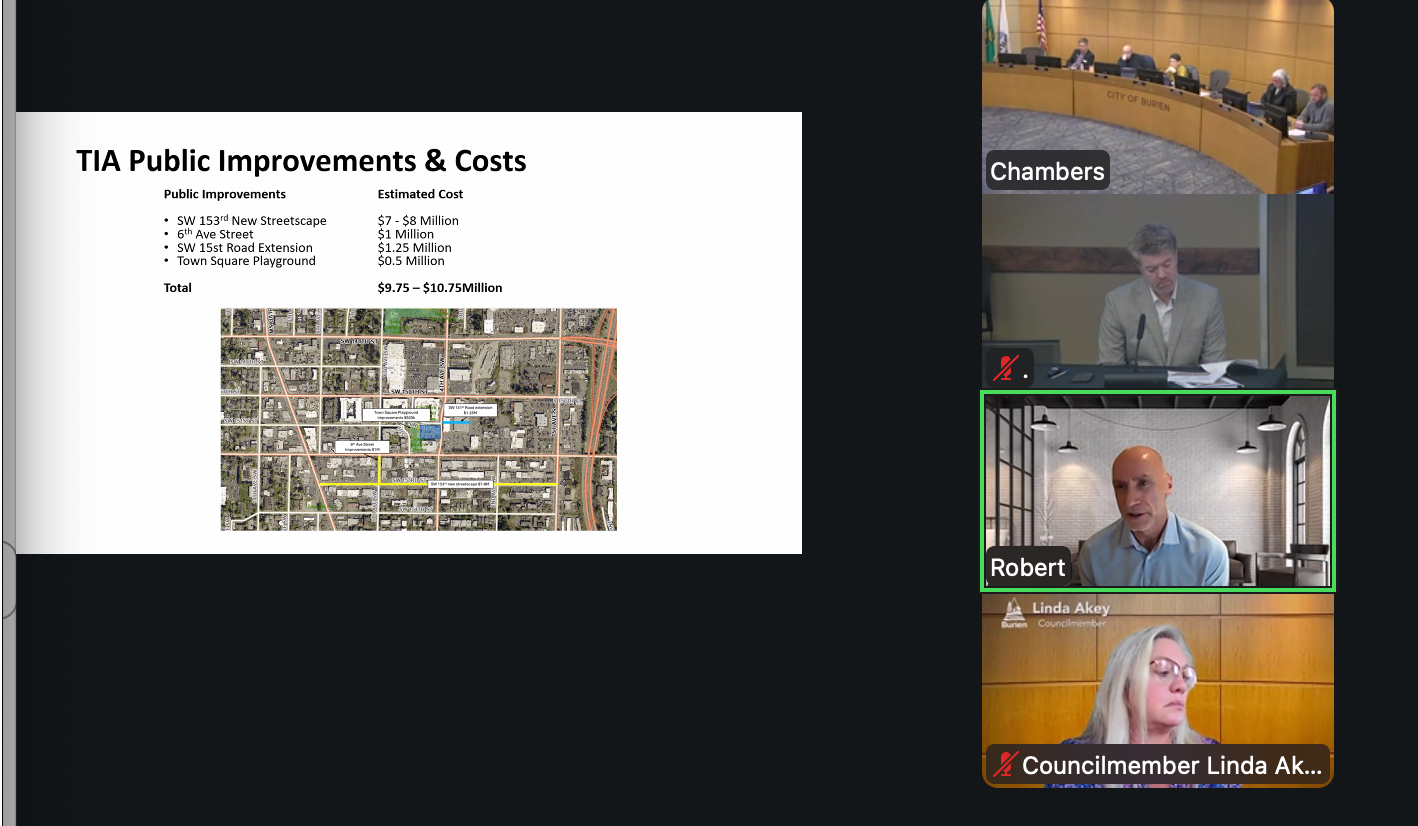This screenshot has width=1418, height=826.
Task: Click the Councilmember Linda Ak... name label
Action: (x=1171, y=766)
